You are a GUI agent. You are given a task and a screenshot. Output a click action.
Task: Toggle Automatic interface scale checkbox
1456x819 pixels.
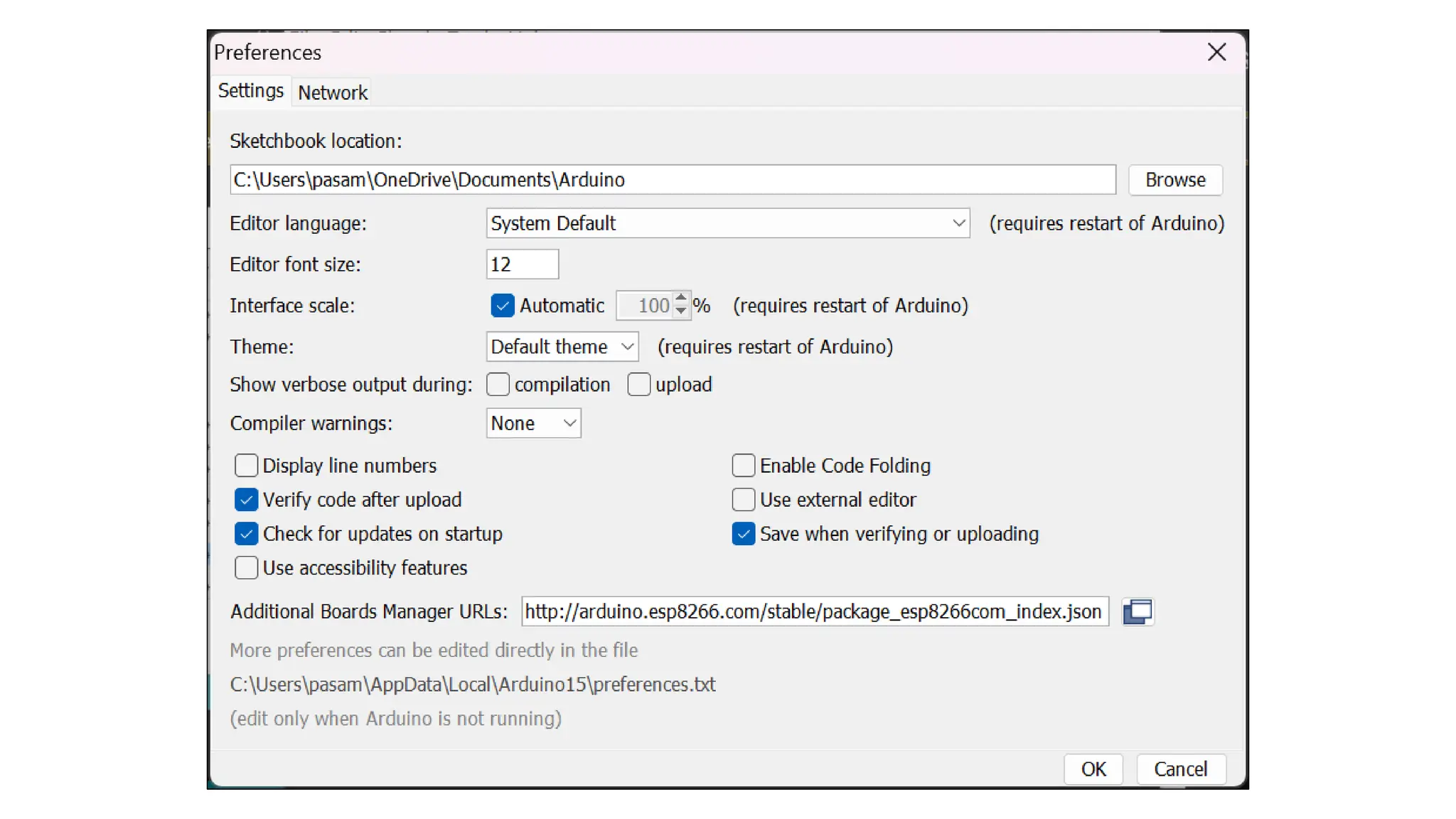pos(502,306)
